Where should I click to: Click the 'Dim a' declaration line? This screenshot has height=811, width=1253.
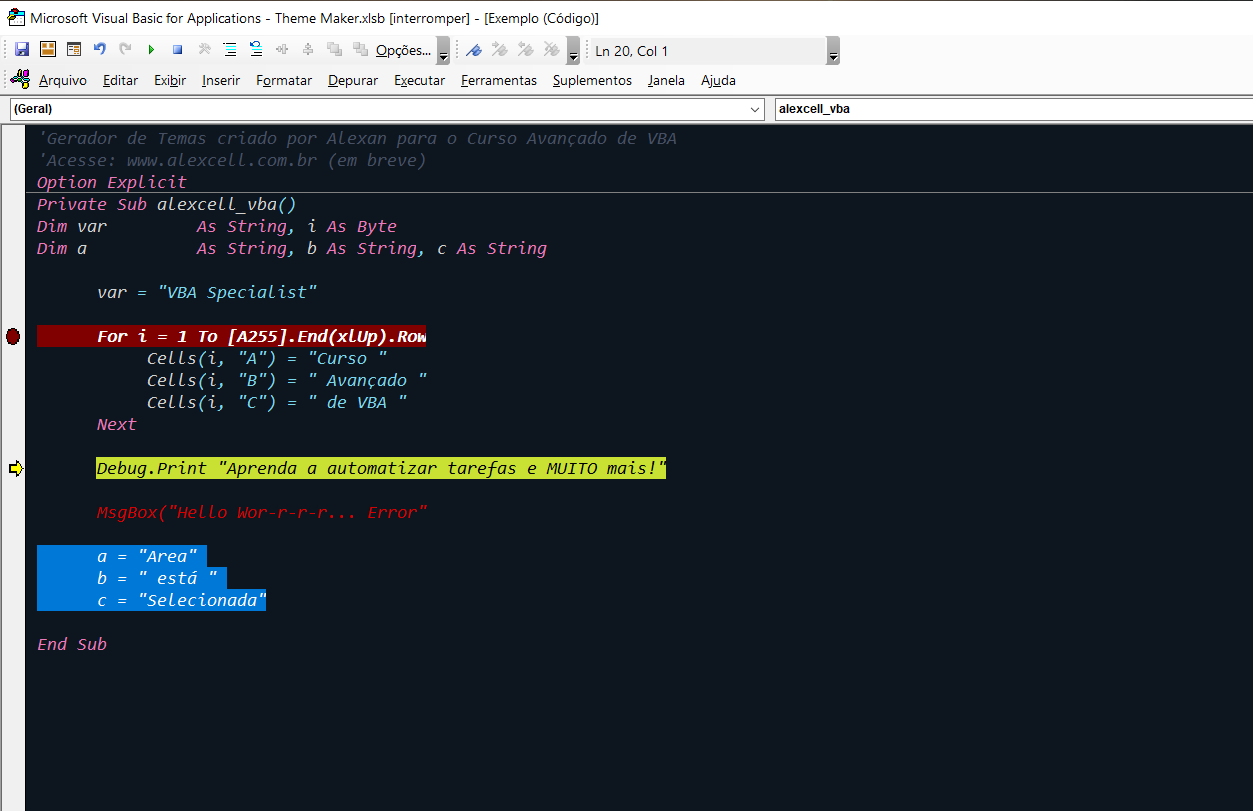coord(292,248)
